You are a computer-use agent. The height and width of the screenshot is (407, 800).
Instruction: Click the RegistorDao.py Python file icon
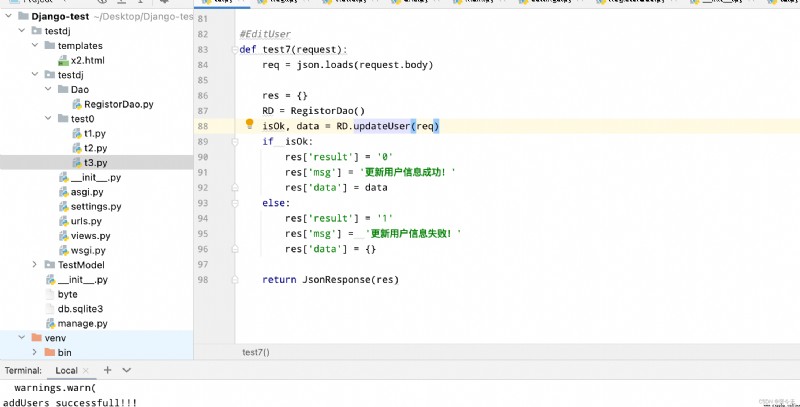point(77,105)
